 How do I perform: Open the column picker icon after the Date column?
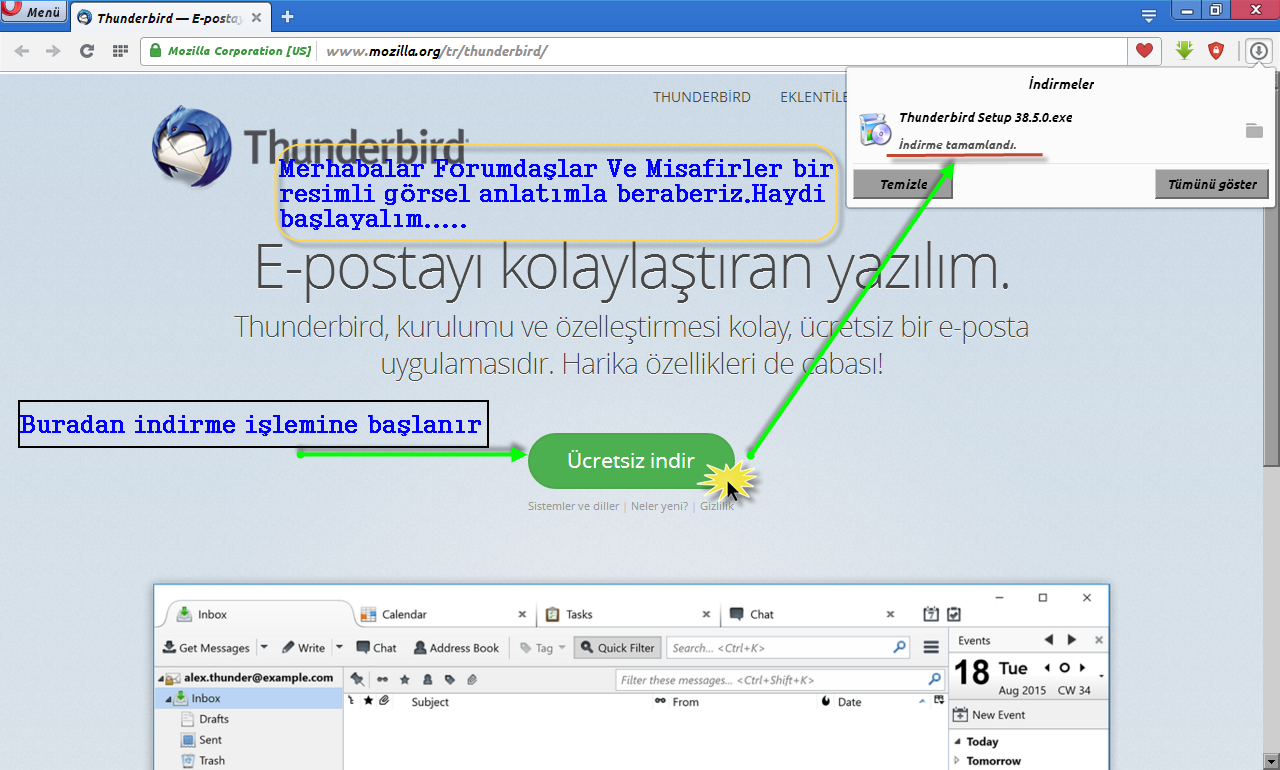point(938,701)
